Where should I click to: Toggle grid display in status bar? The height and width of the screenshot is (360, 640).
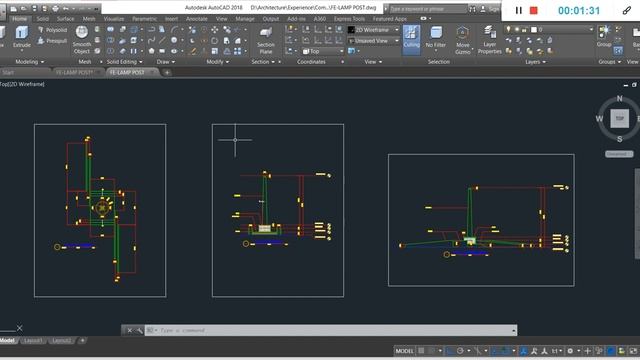pyautogui.click(x=421, y=351)
